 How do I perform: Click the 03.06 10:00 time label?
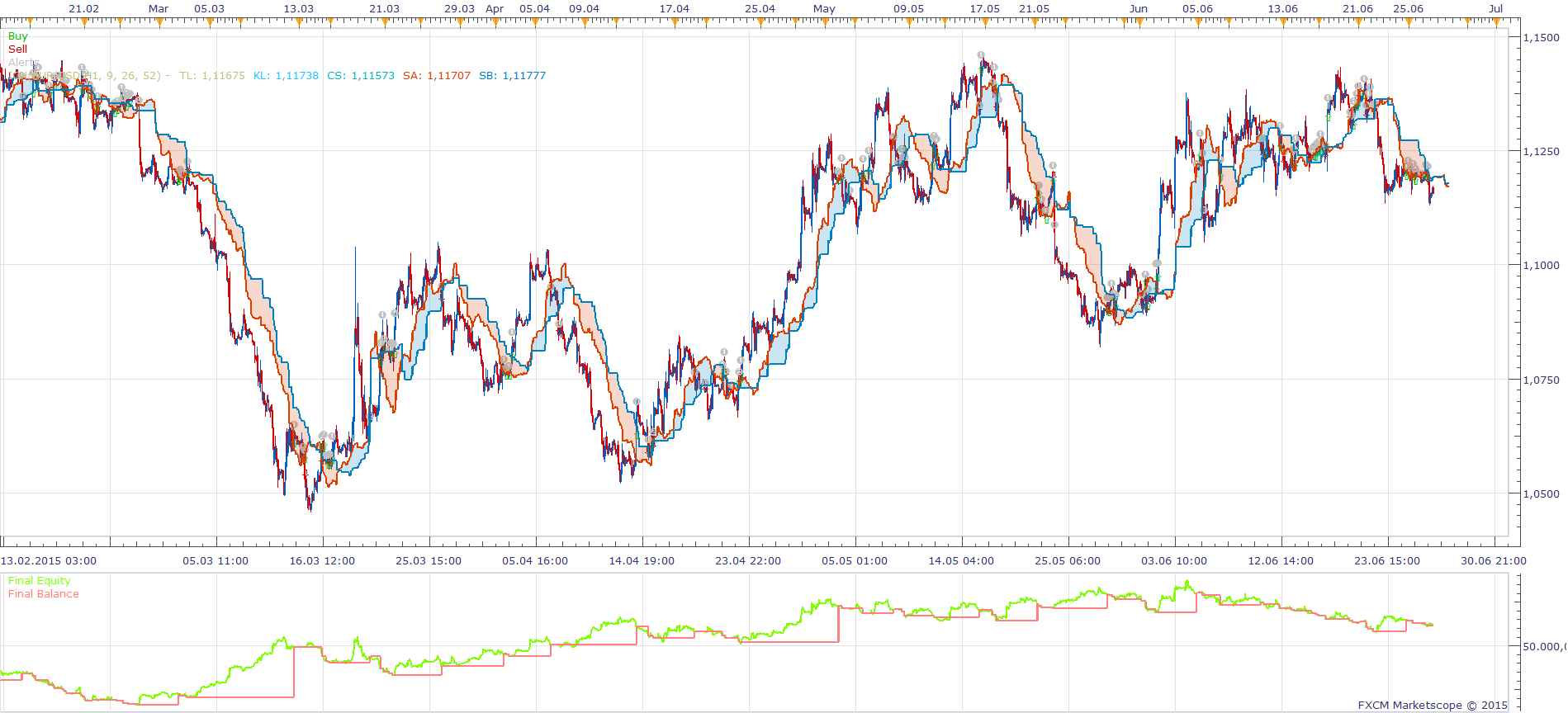(1174, 561)
